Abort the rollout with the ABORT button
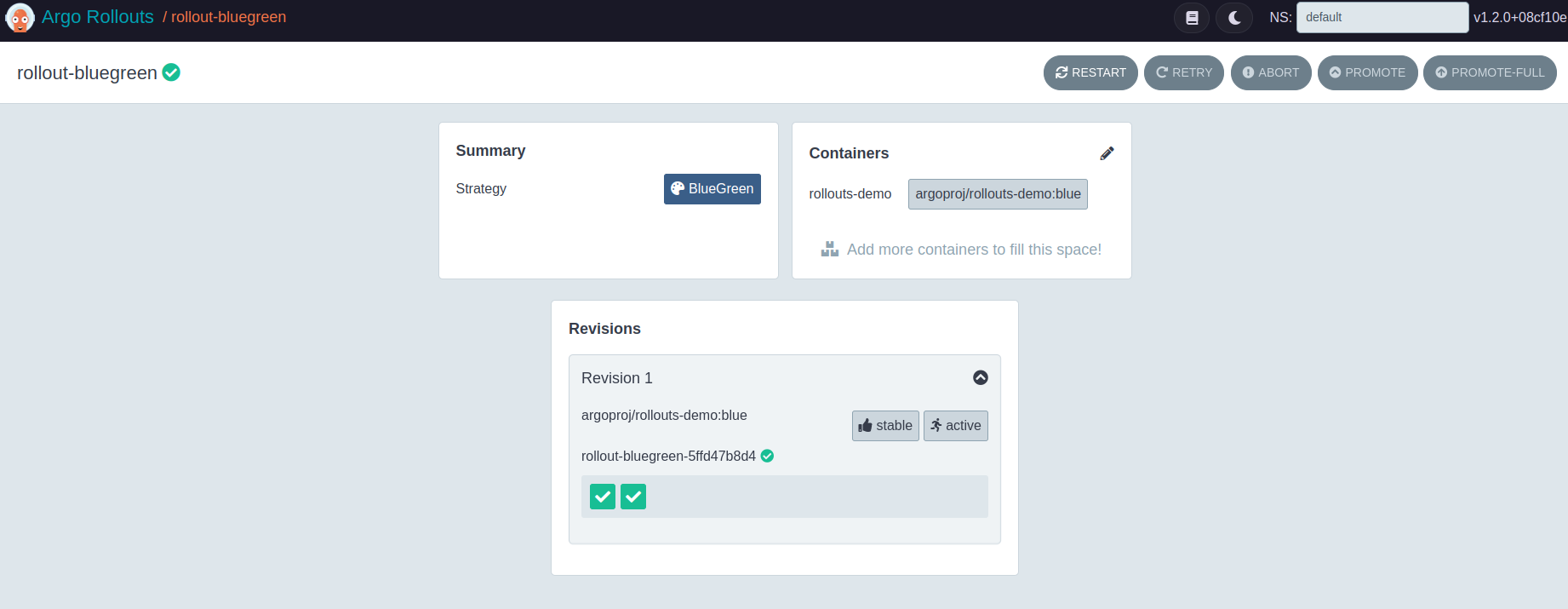1568x609 pixels. [x=1271, y=72]
